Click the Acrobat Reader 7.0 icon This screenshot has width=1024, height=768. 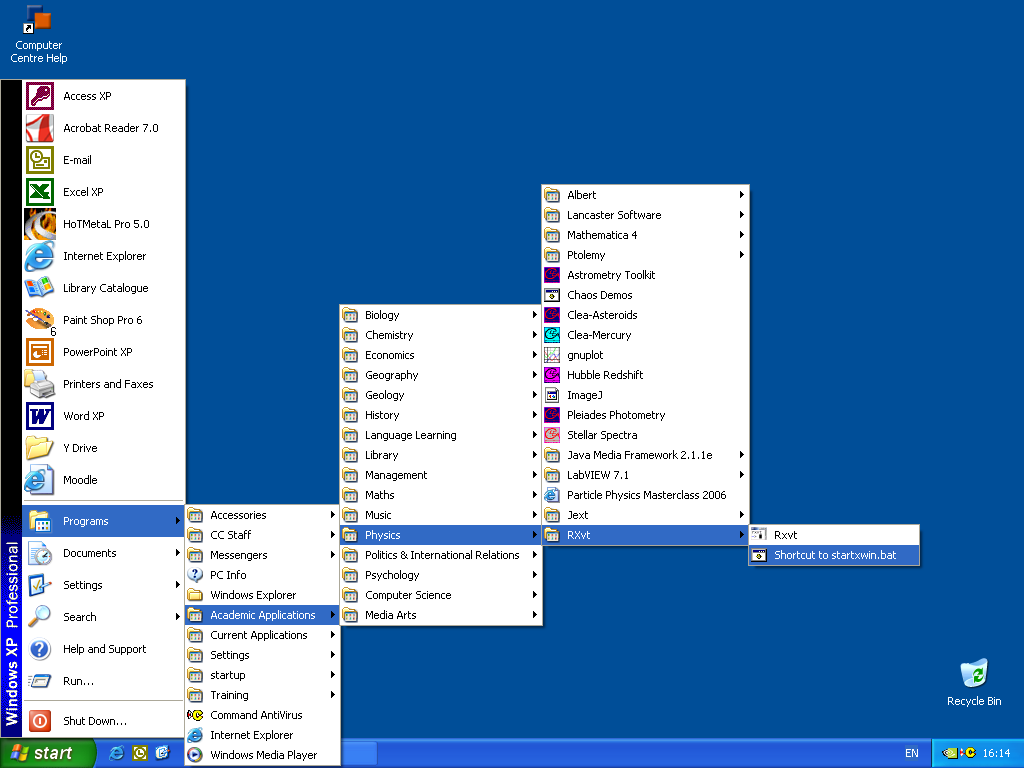point(40,128)
